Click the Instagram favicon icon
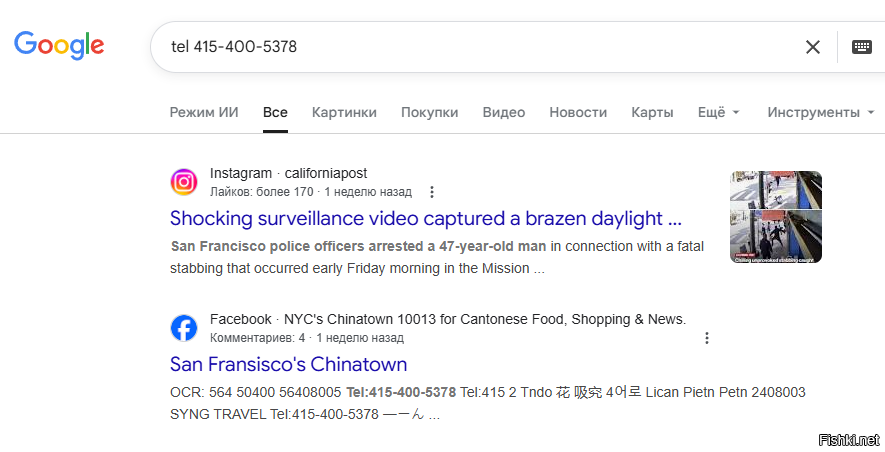This screenshot has width=885, height=452. [x=184, y=182]
